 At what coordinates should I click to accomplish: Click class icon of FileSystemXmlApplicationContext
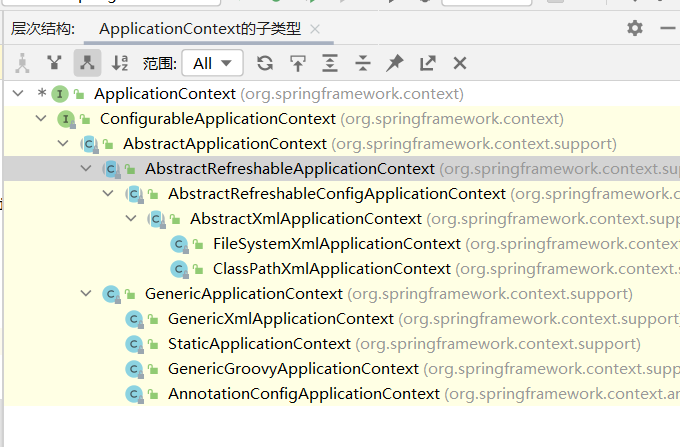(x=179, y=244)
